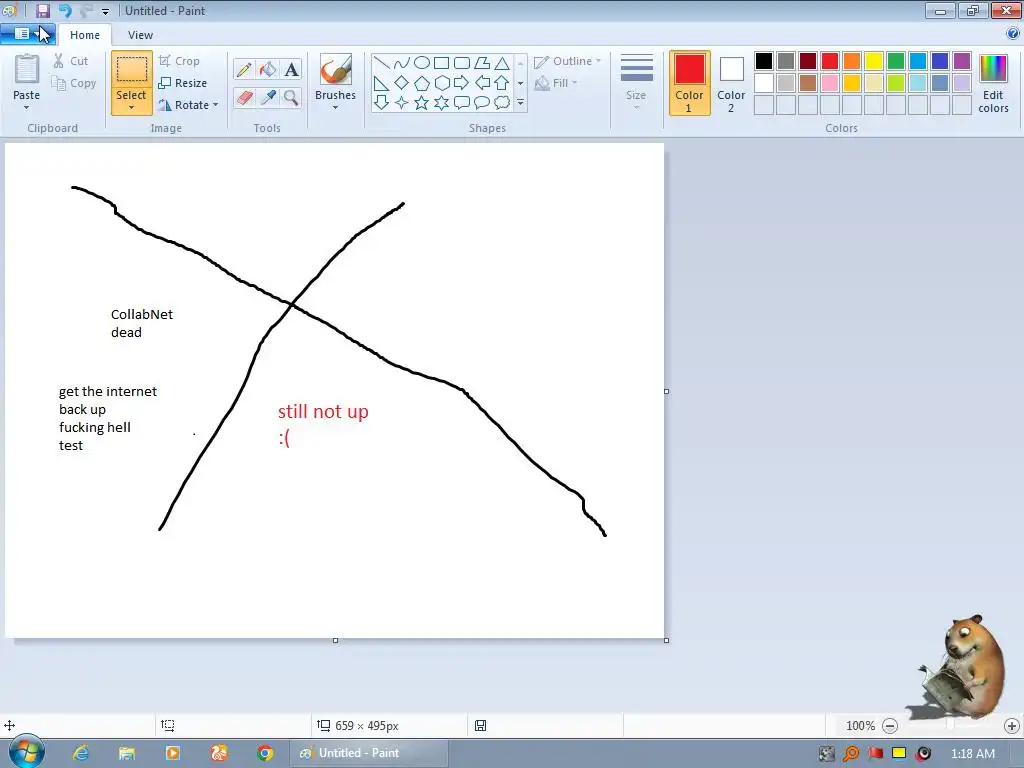The height and width of the screenshot is (768, 1024).
Task: Open Google Chrome from the taskbar
Action: point(264,753)
